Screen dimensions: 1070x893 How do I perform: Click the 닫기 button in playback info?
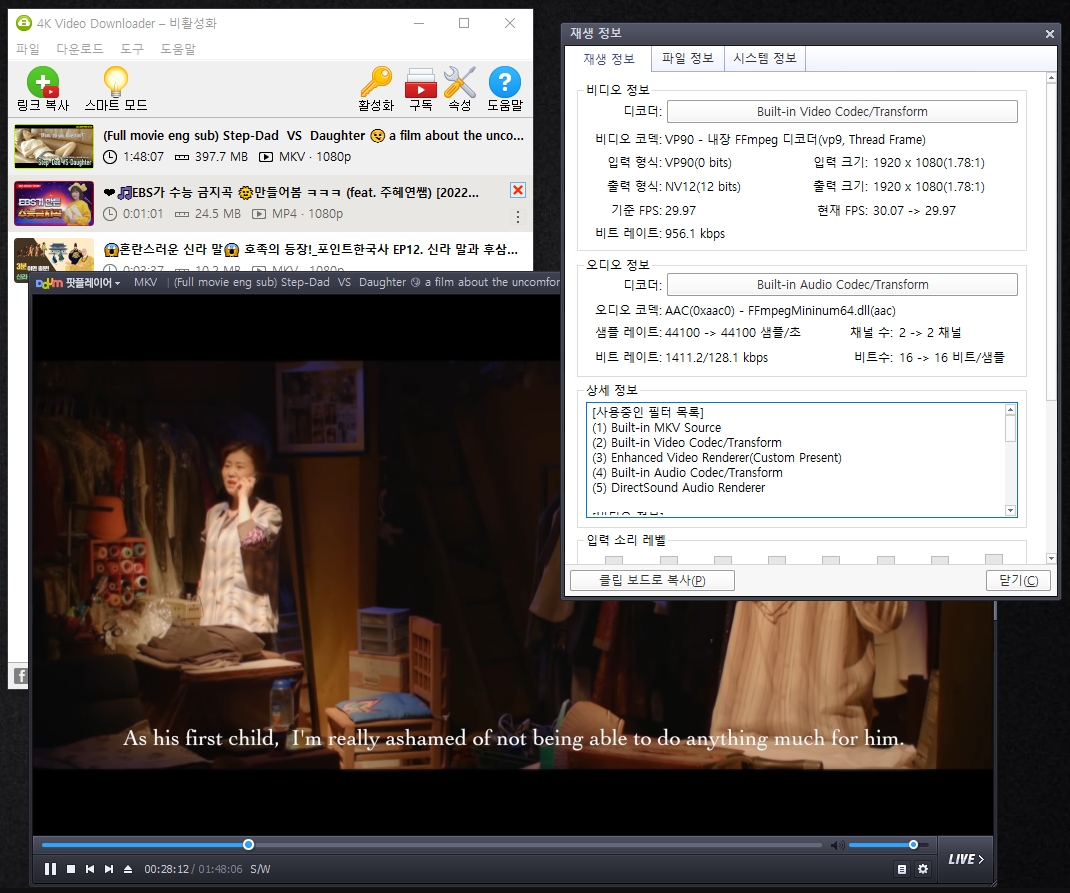pos(1018,581)
